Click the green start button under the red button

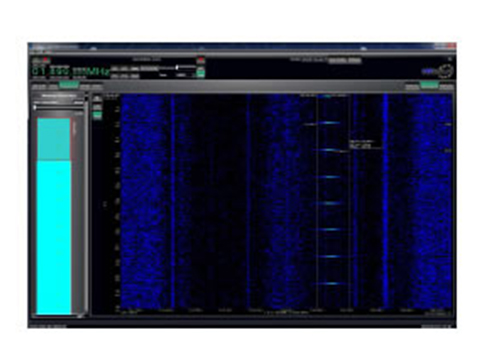(201, 72)
